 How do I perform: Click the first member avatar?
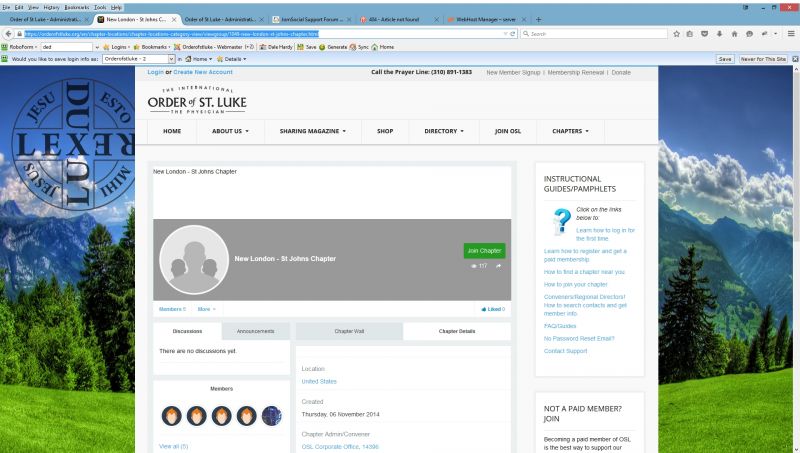click(x=171, y=416)
